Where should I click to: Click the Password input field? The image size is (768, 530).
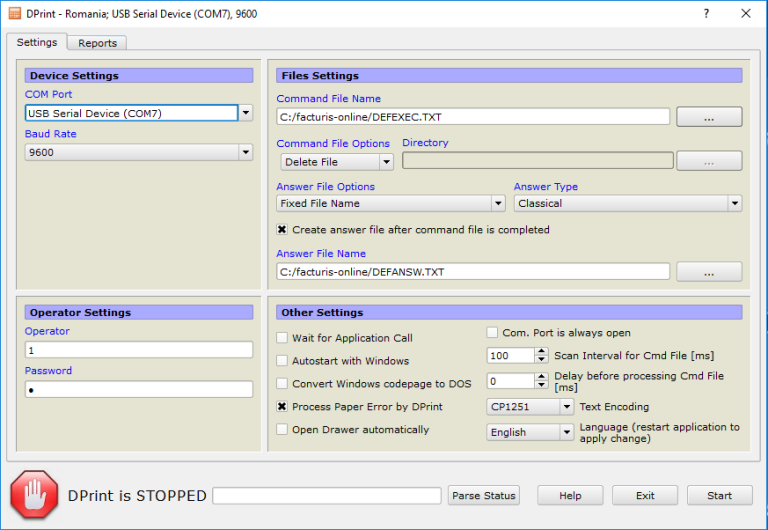point(139,389)
